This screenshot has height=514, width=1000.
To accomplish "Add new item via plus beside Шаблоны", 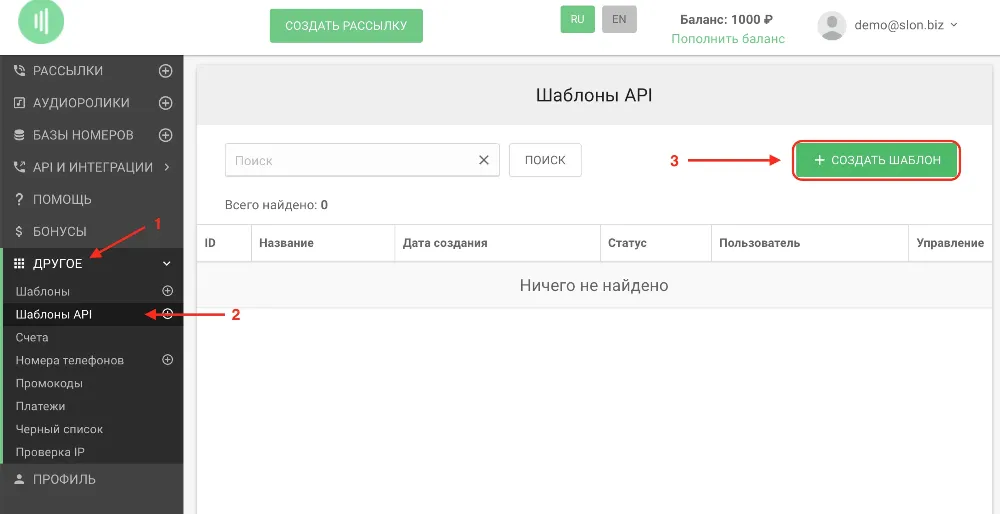I will point(168,291).
